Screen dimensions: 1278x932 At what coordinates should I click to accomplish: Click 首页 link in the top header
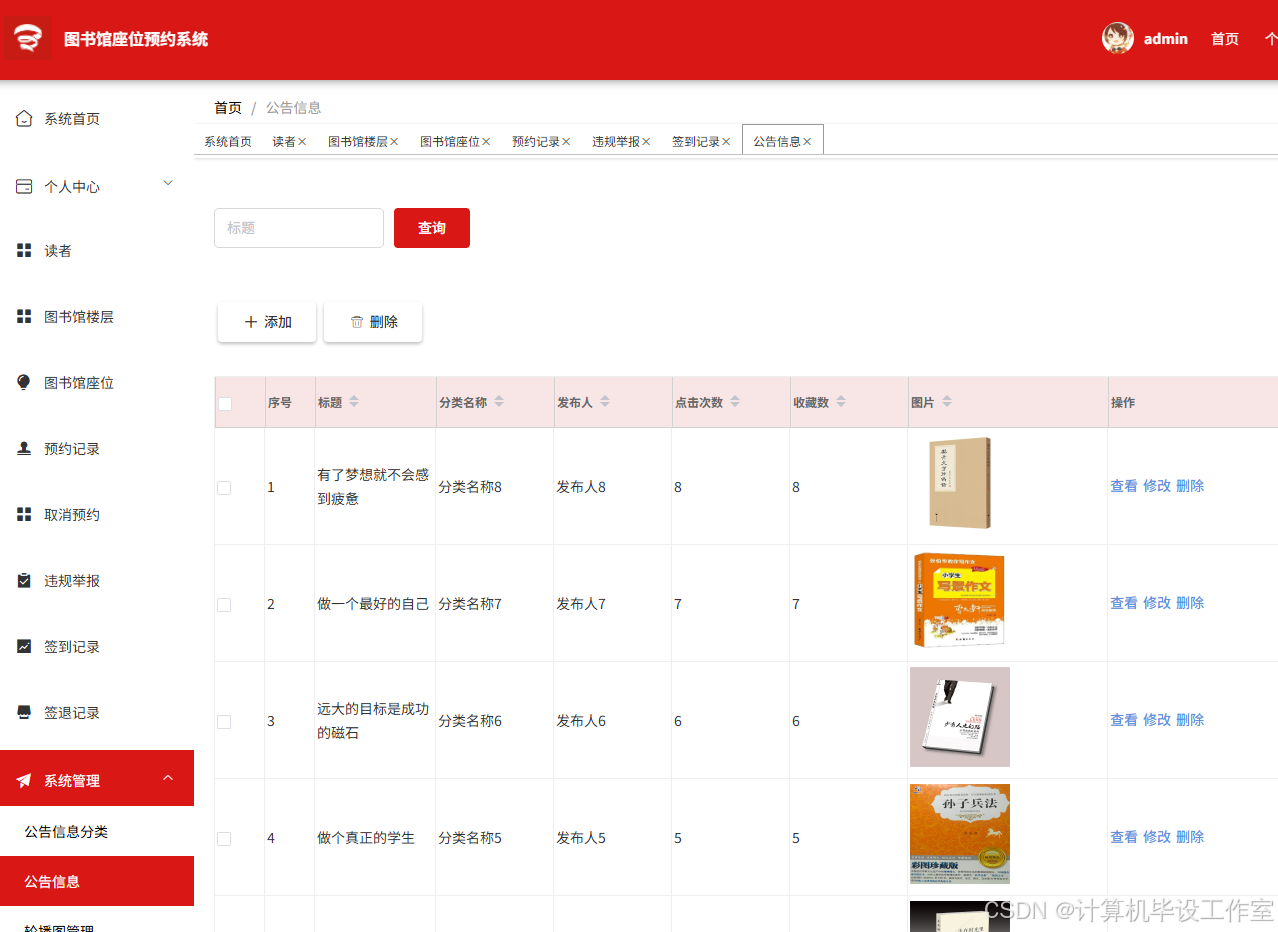tap(1225, 39)
